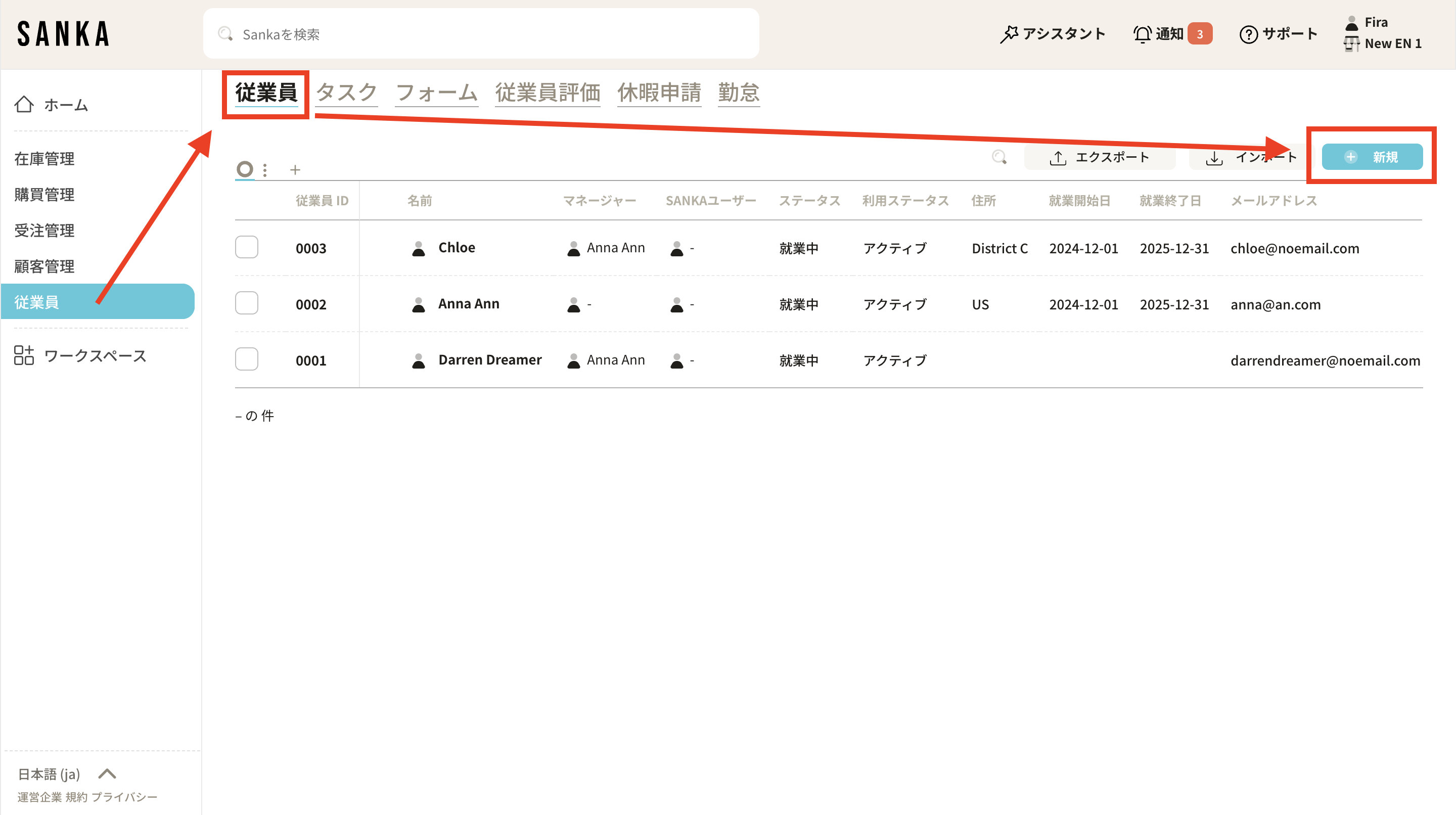Tick the checkbox for Darren Dreamer's row
The height and width of the screenshot is (815, 1456).
pyautogui.click(x=246, y=359)
